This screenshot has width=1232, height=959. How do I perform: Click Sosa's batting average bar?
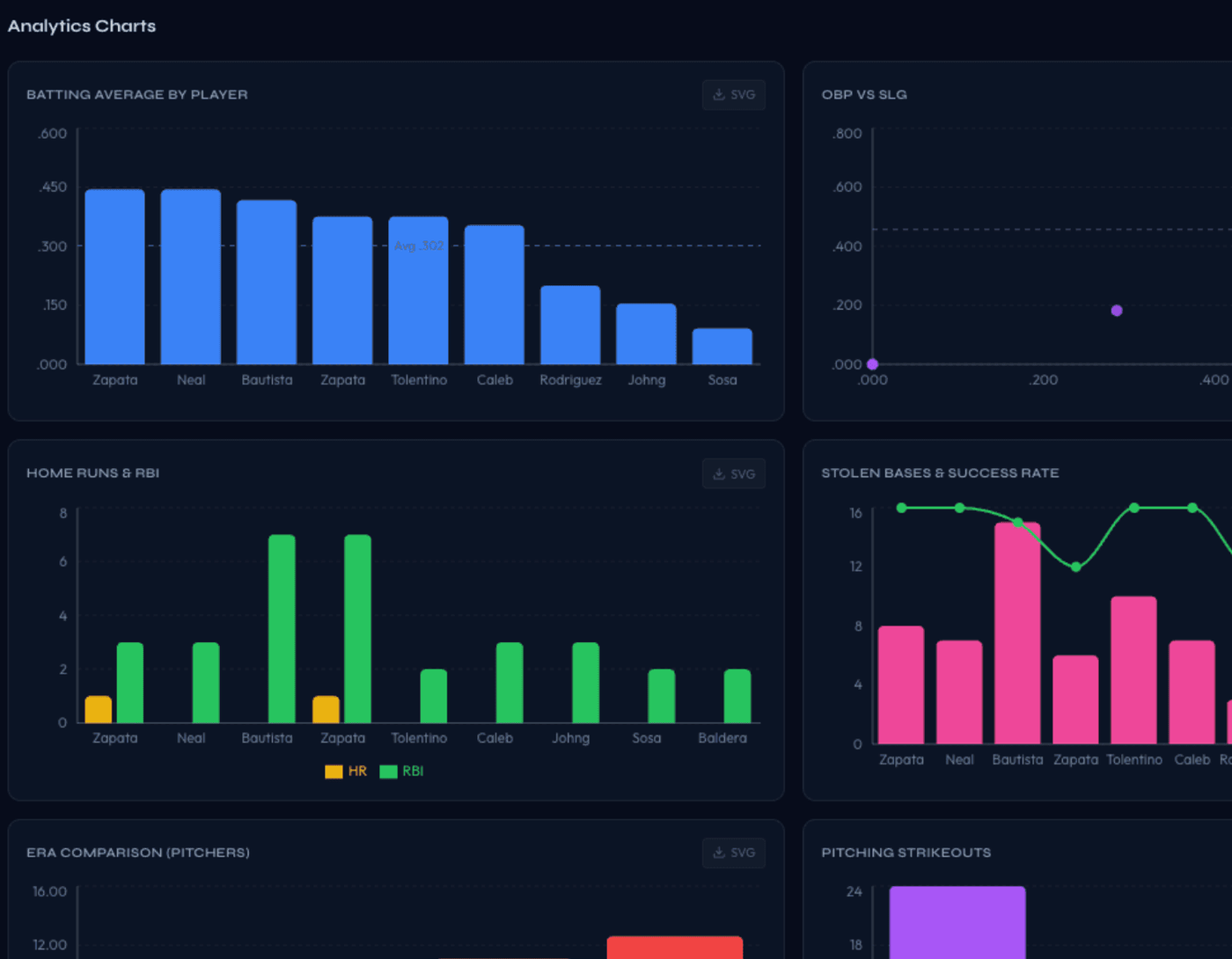pos(722,346)
